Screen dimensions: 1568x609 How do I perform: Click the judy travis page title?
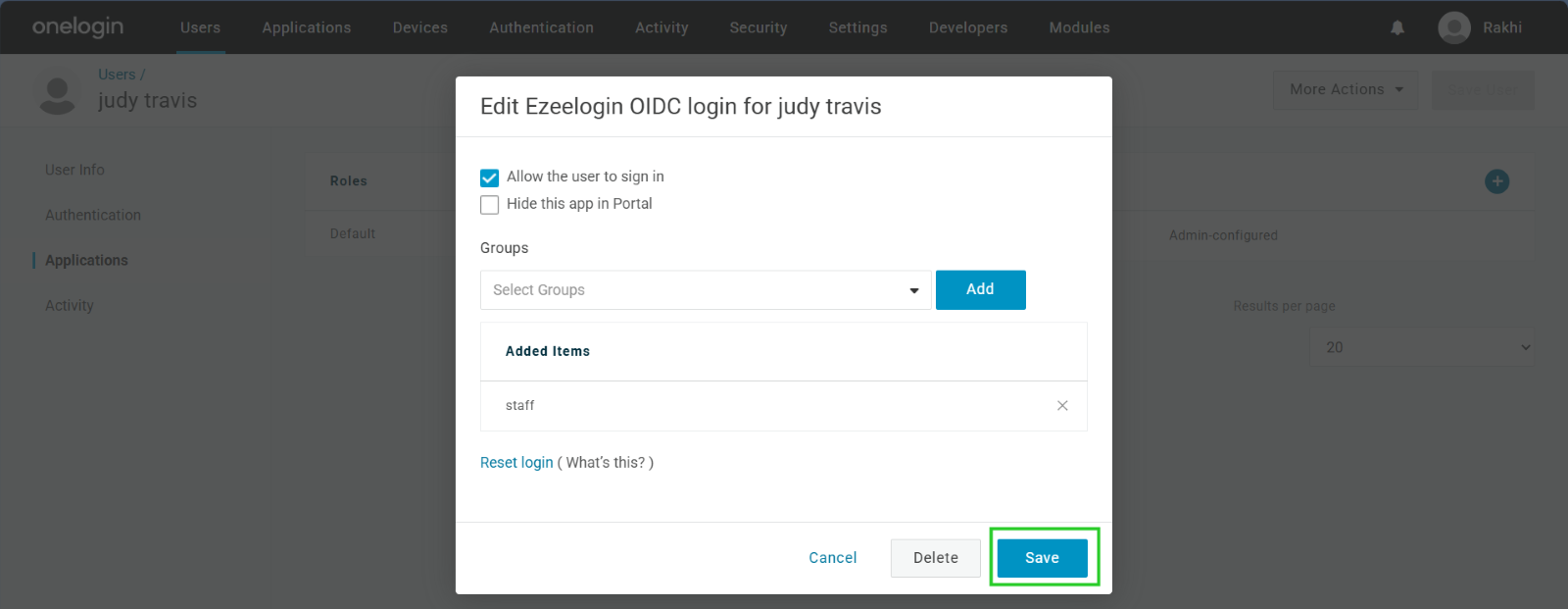(x=148, y=101)
